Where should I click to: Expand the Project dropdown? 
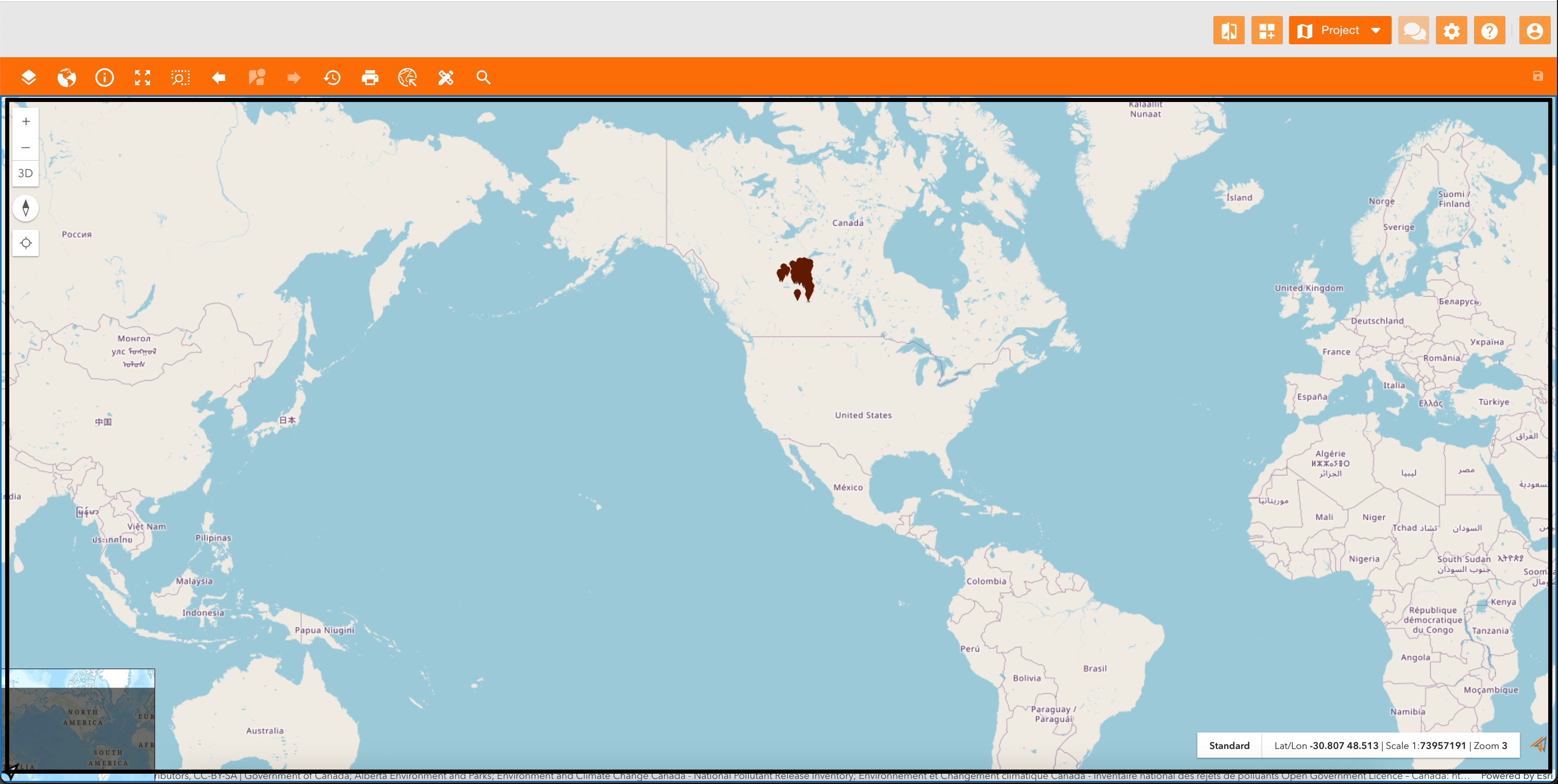point(1340,30)
